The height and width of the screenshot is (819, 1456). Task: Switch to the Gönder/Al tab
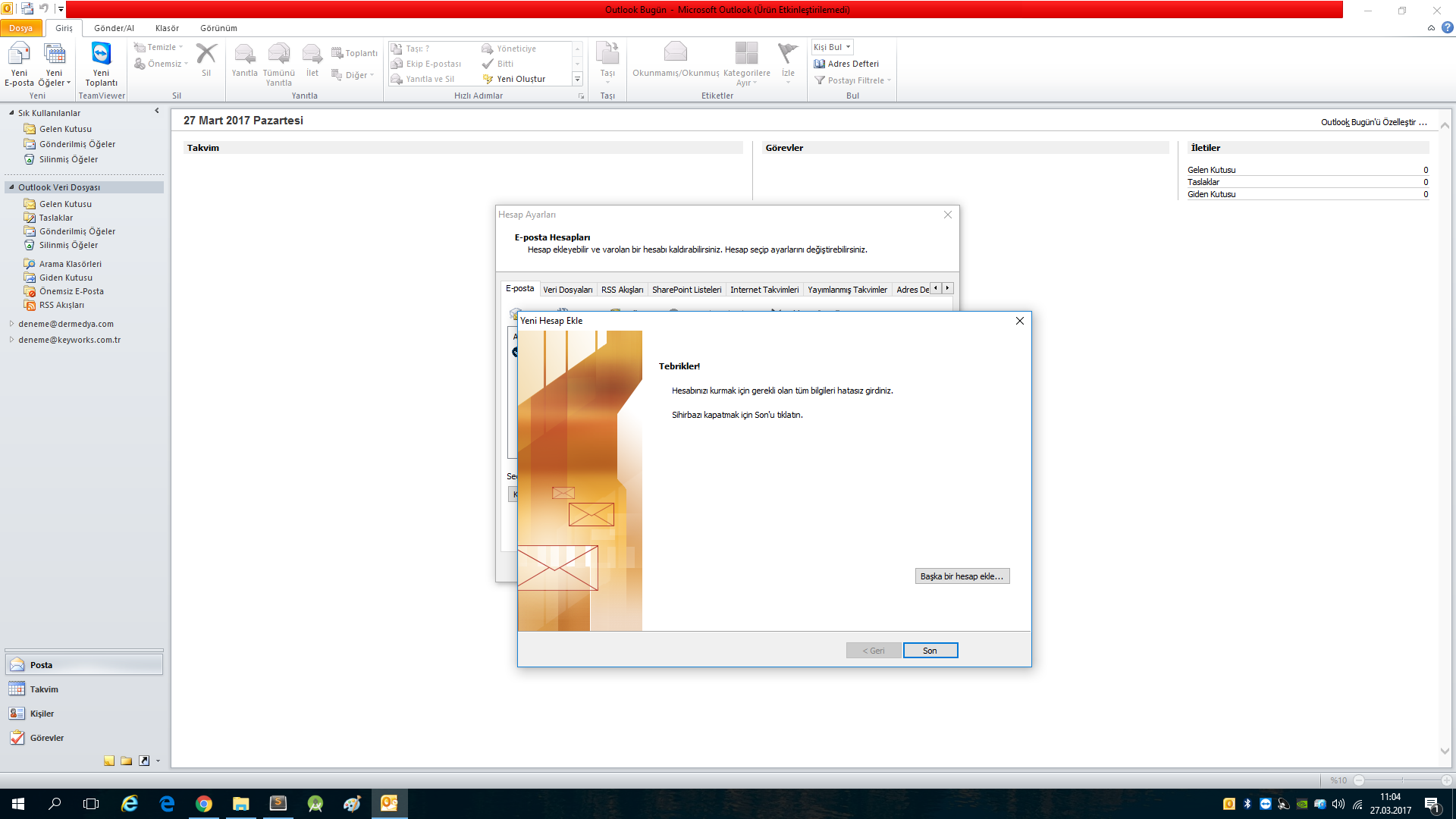coord(114,28)
